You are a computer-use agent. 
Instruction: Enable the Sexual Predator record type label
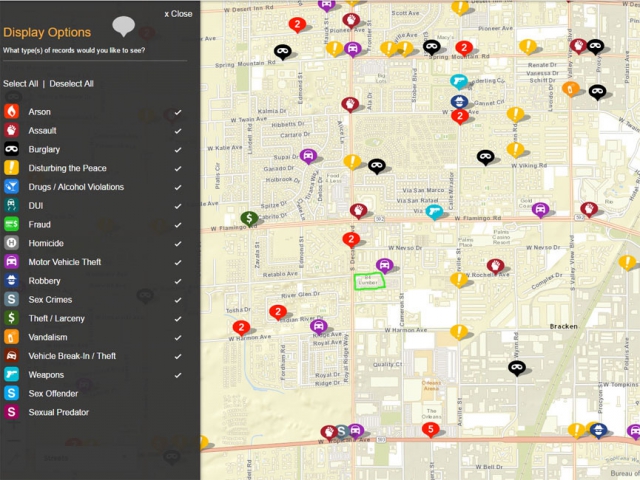click(58, 412)
